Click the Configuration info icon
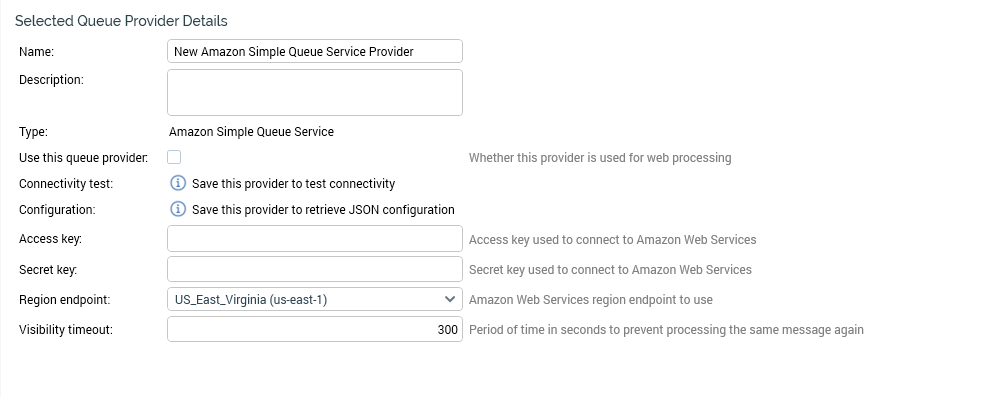This screenshot has height=397, width=990. pyautogui.click(x=178, y=209)
